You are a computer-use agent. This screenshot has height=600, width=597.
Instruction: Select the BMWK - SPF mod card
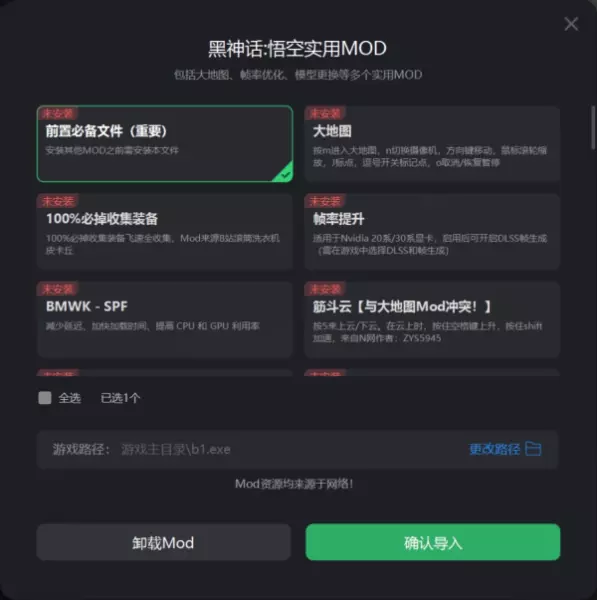(165, 320)
